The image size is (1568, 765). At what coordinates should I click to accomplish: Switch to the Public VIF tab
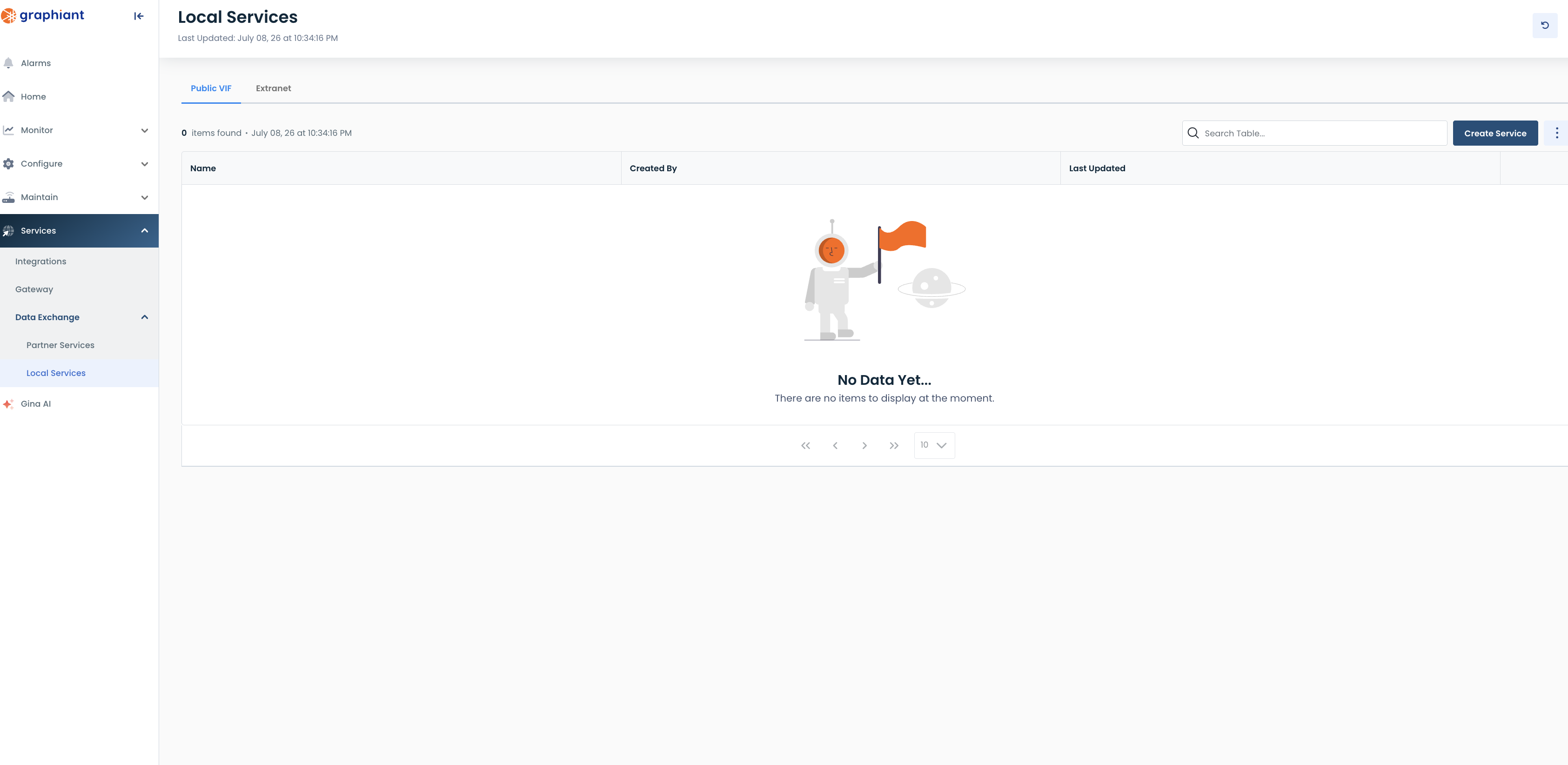click(211, 88)
